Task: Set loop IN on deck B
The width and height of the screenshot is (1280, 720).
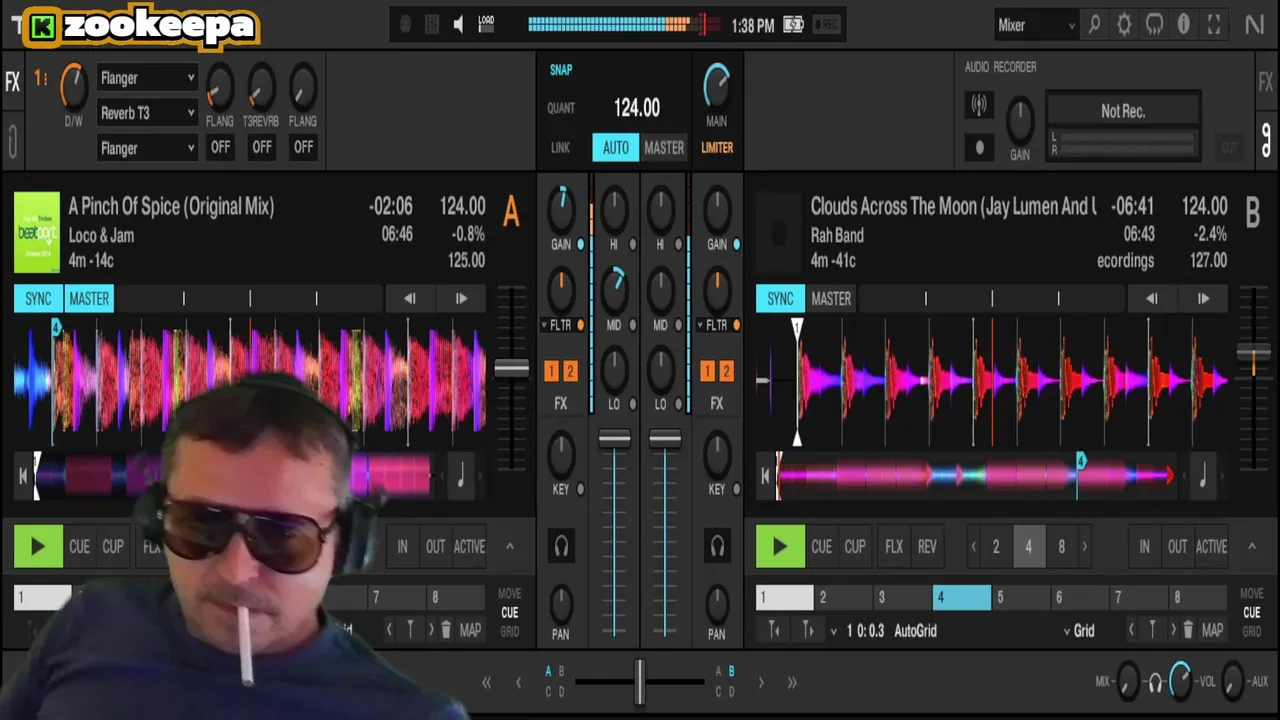Action: click(x=1144, y=546)
